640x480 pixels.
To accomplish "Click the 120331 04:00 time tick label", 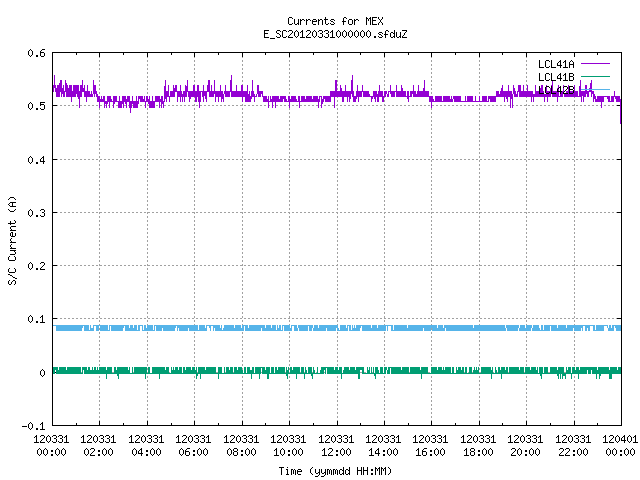I will [x=146, y=446].
